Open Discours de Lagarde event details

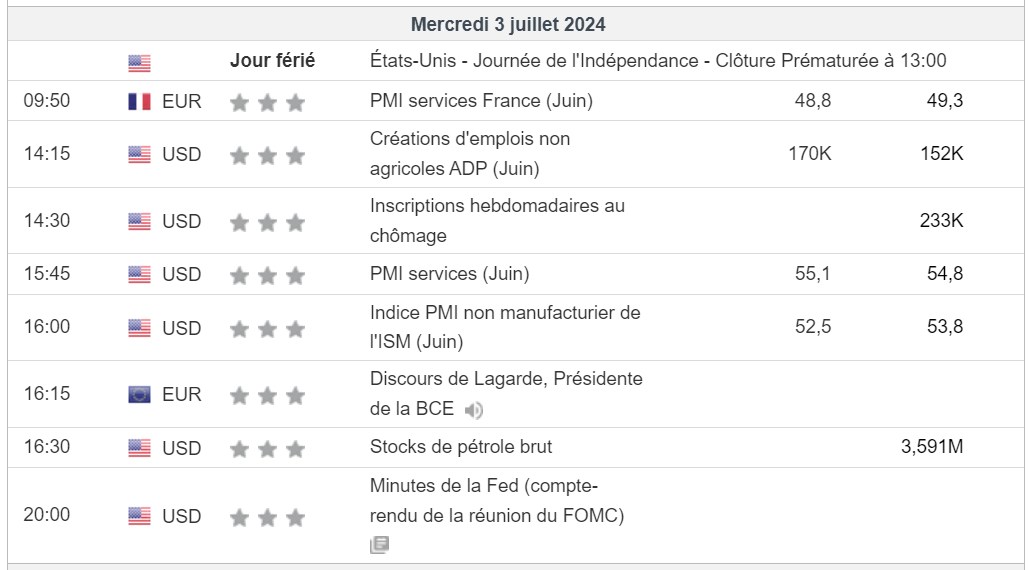(x=506, y=379)
